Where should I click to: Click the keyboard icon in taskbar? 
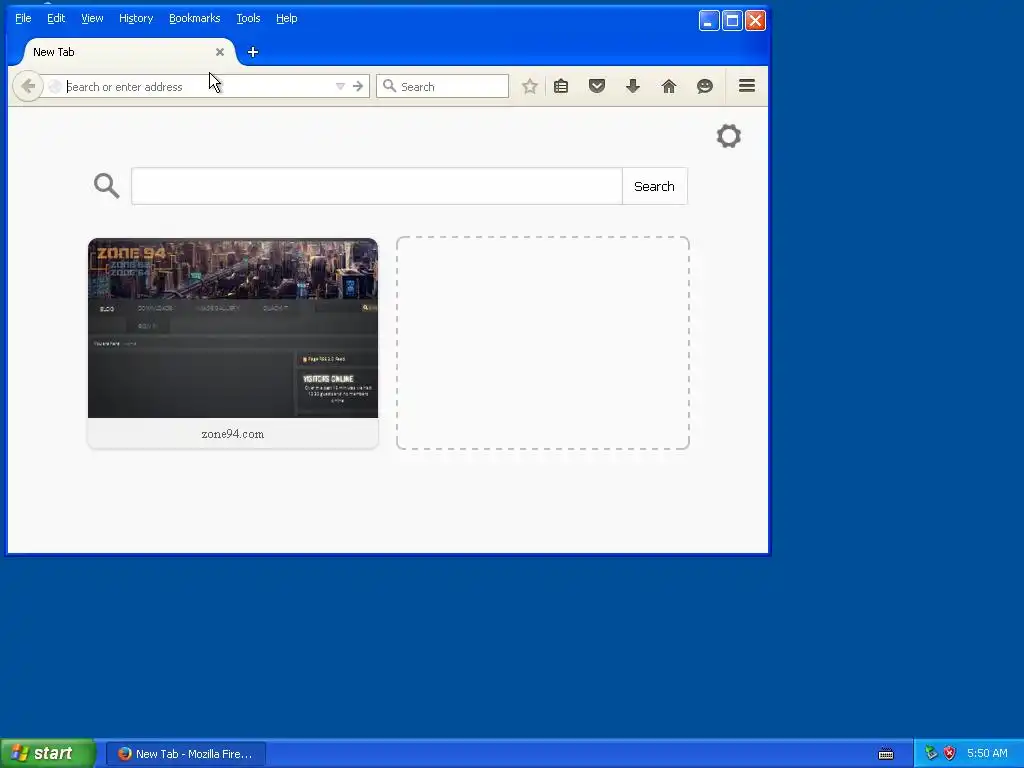coord(886,754)
